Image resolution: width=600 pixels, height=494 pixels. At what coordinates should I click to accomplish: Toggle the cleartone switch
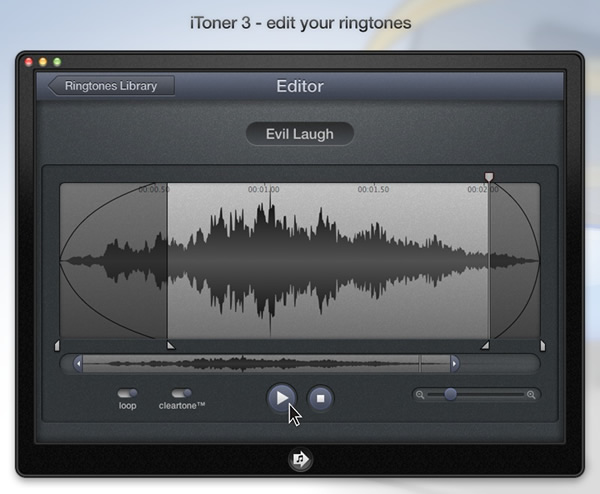coord(181,393)
